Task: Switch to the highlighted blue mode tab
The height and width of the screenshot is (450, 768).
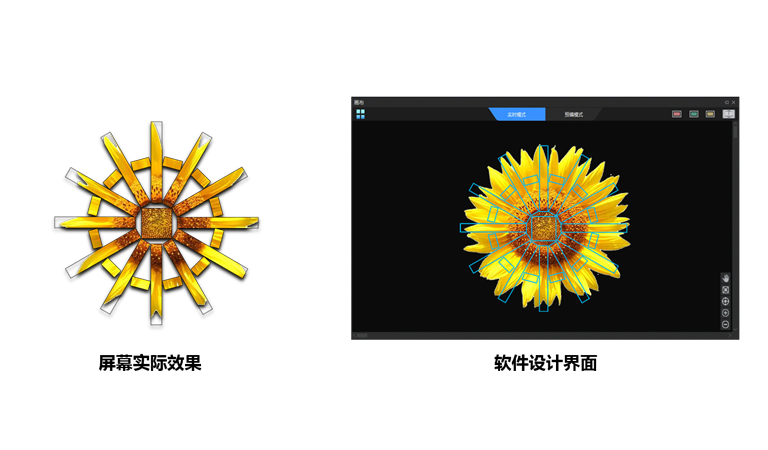Action: (x=517, y=115)
